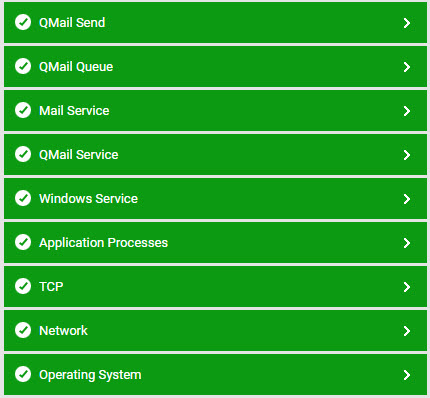Click the QMail Send checkmark status icon
This screenshot has width=430, height=398.
[23, 22]
